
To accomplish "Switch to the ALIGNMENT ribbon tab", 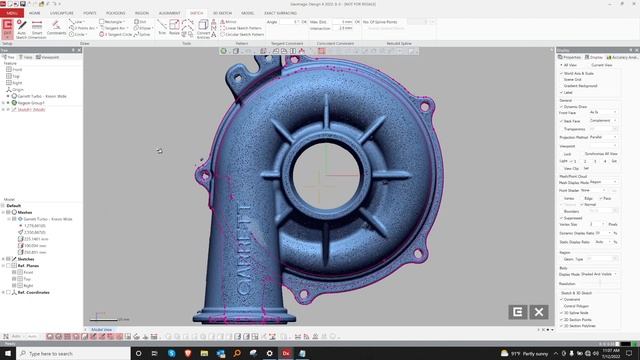I will tap(169, 13).
